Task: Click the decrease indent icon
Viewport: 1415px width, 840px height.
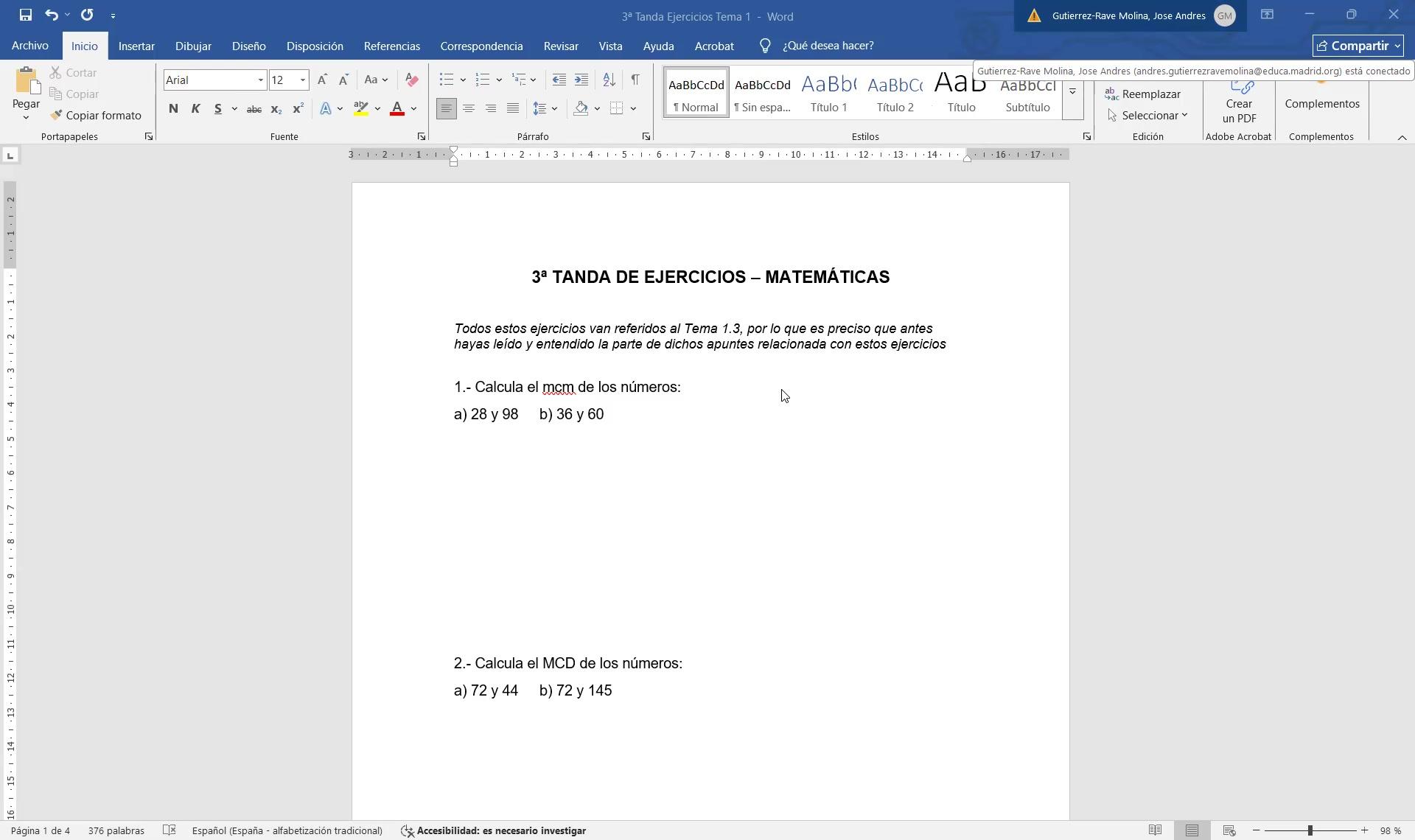Action: coord(559,80)
